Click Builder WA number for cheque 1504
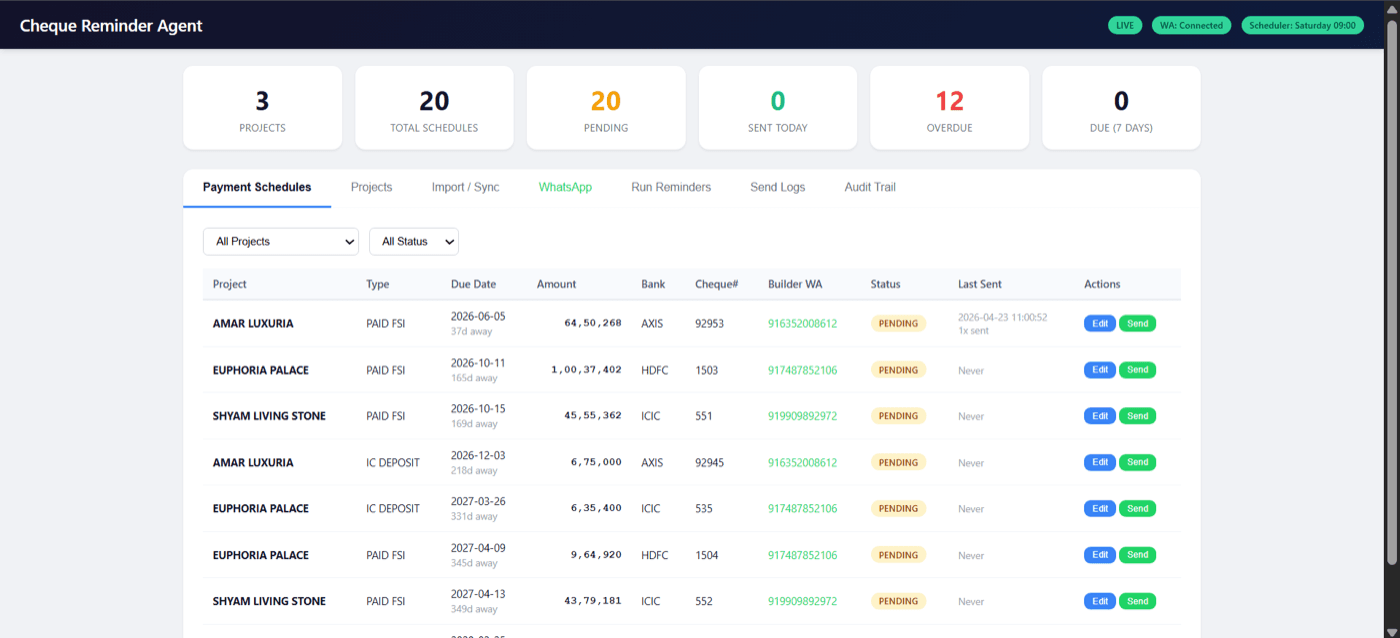 [x=802, y=555]
